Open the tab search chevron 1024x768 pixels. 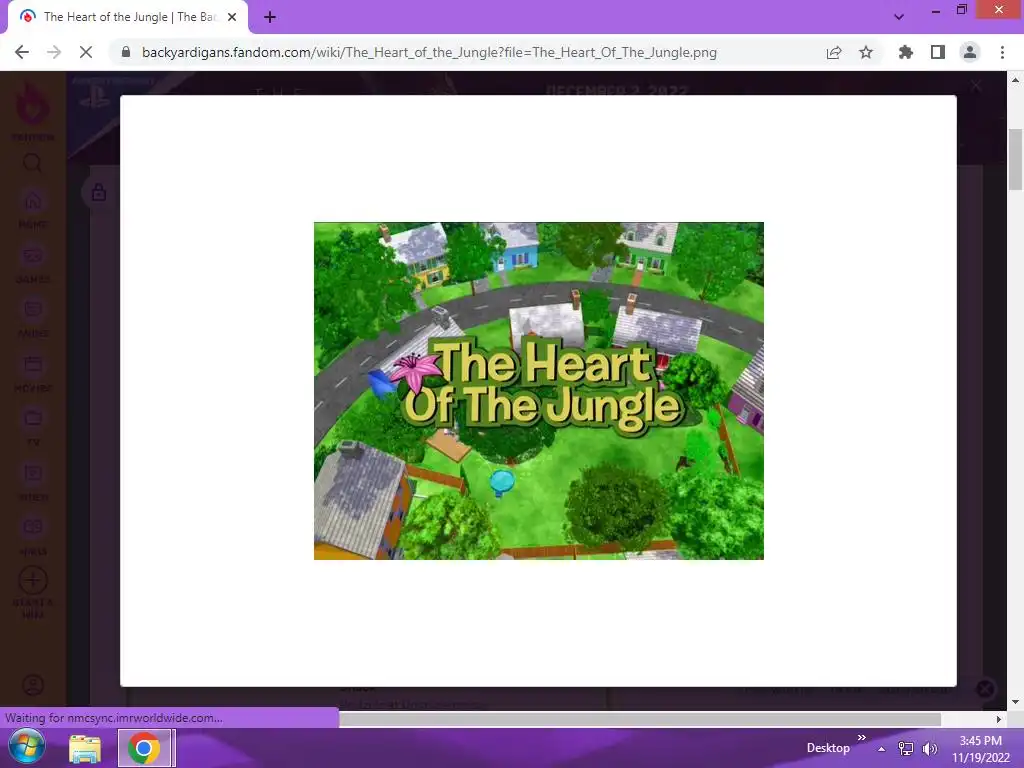coord(899,17)
